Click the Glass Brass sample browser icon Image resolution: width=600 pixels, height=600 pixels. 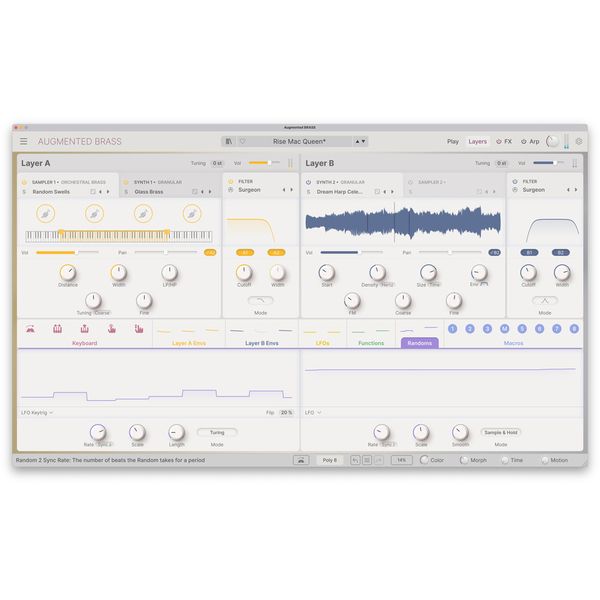(x=194, y=192)
